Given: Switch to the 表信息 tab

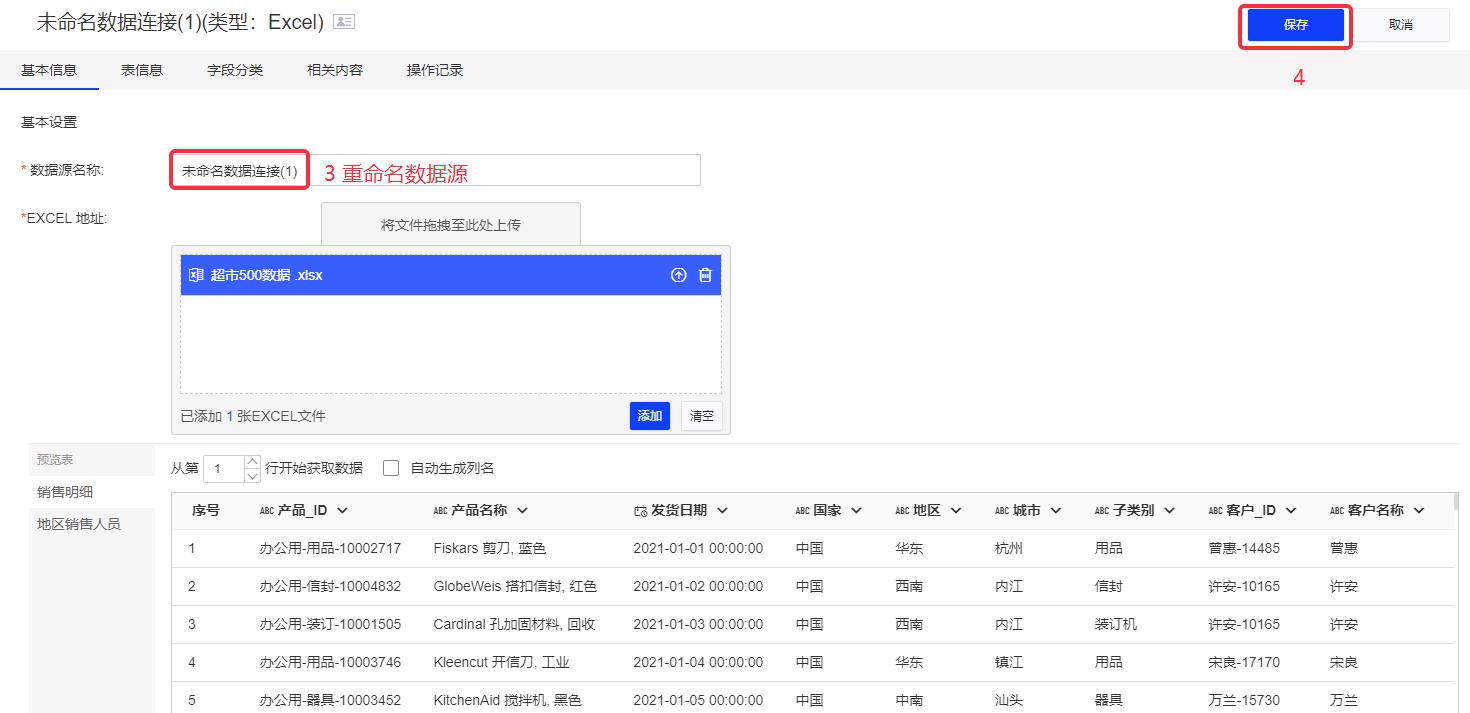Looking at the screenshot, I should pyautogui.click(x=141, y=69).
